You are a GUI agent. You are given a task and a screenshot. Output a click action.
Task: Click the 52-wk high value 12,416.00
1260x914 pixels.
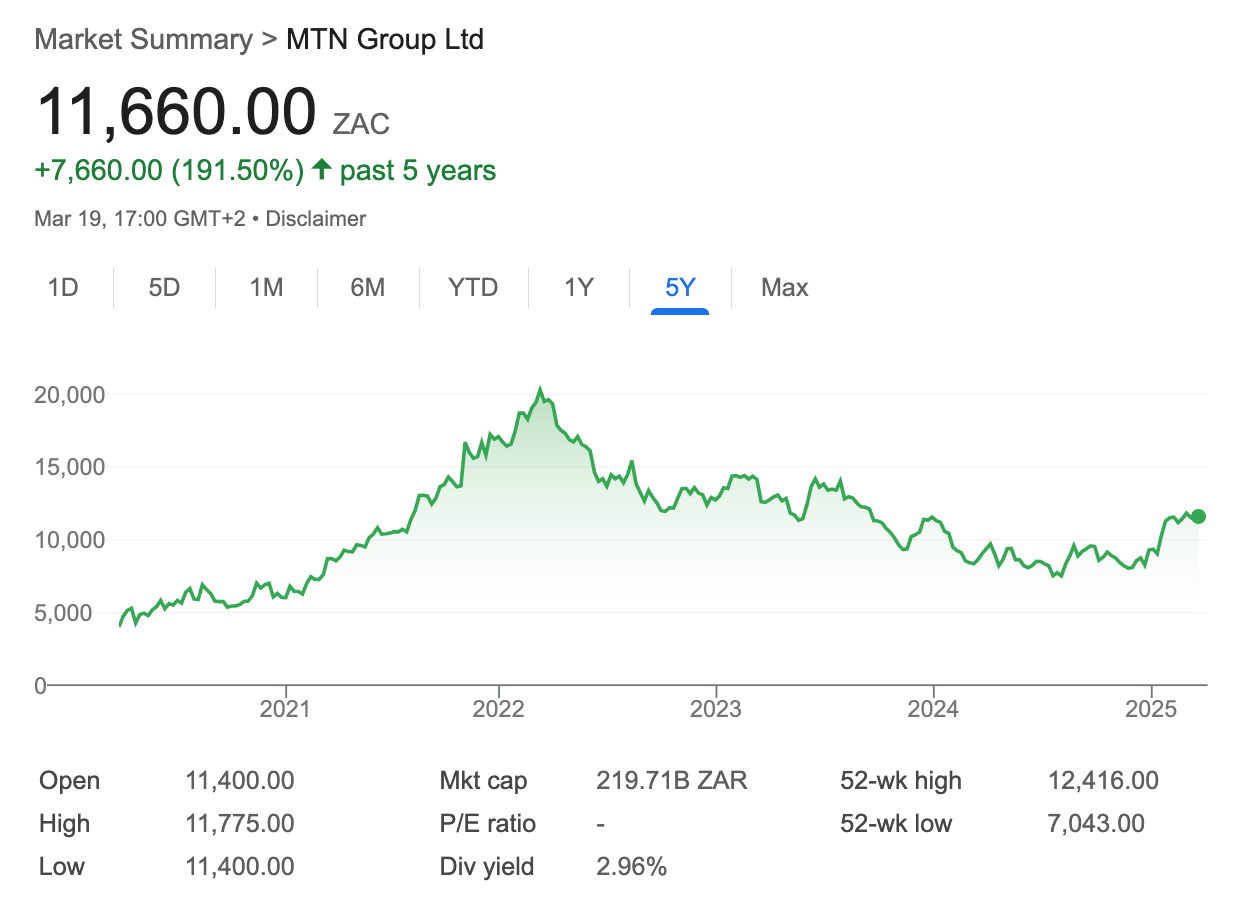point(1103,781)
